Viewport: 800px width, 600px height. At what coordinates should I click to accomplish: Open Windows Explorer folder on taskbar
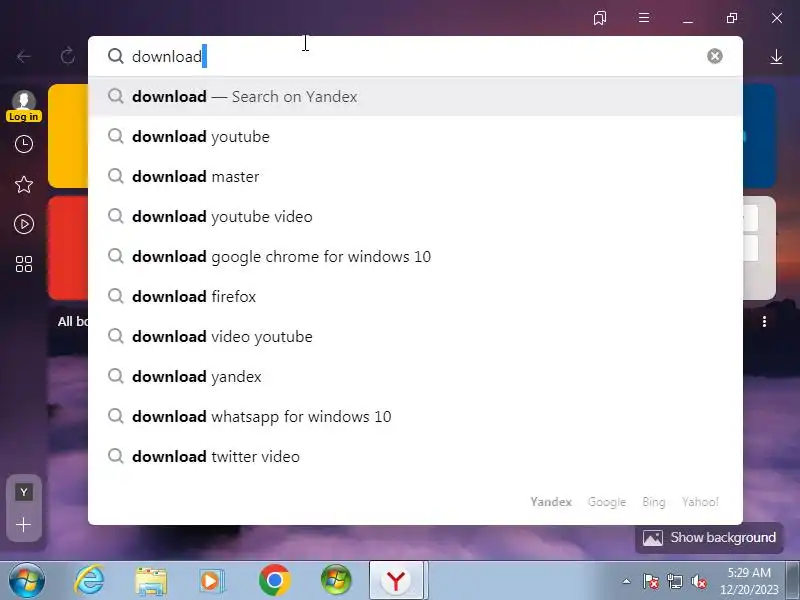[x=151, y=581]
